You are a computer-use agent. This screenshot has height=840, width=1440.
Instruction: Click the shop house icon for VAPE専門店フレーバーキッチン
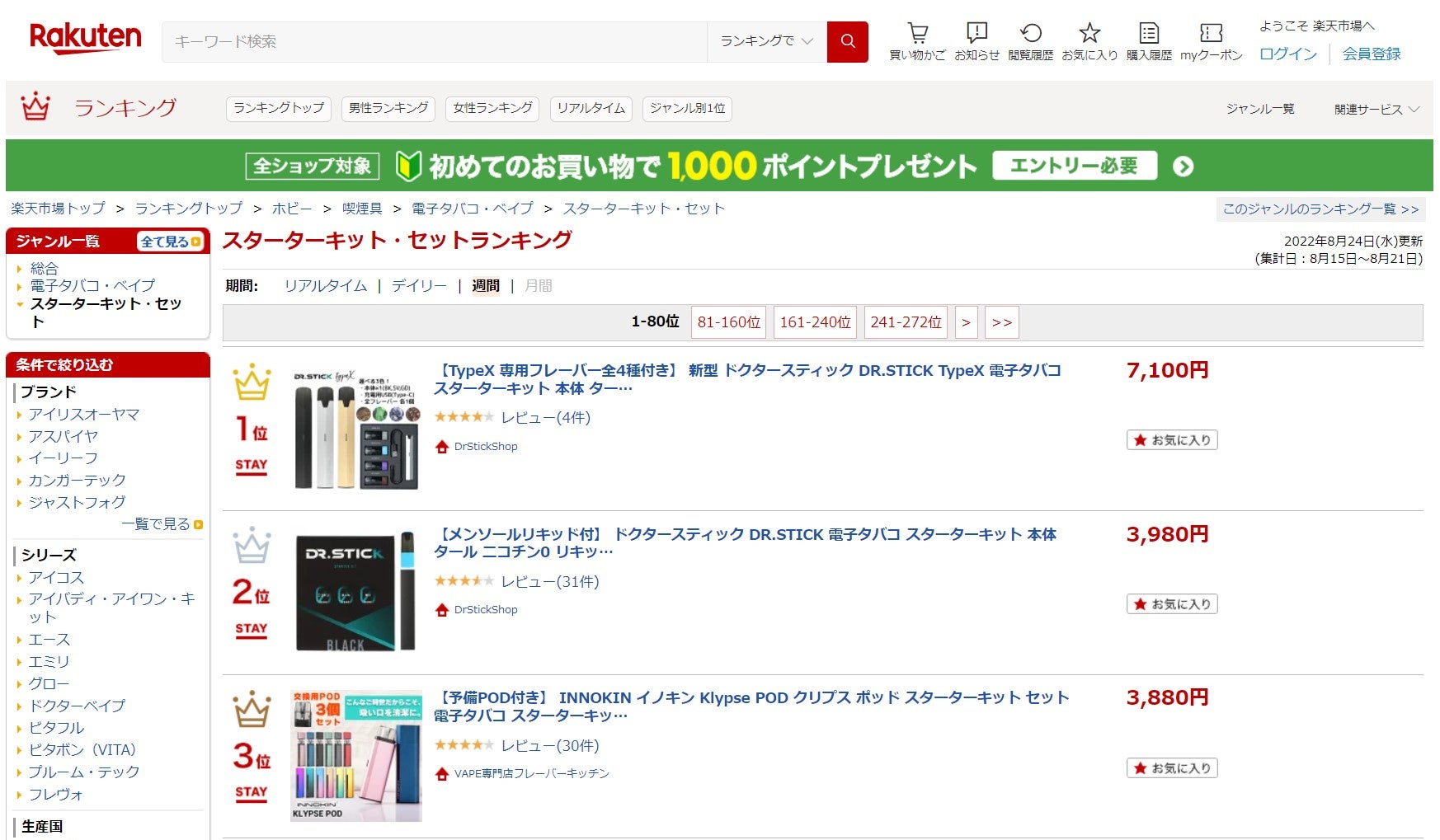pyautogui.click(x=442, y=774)
